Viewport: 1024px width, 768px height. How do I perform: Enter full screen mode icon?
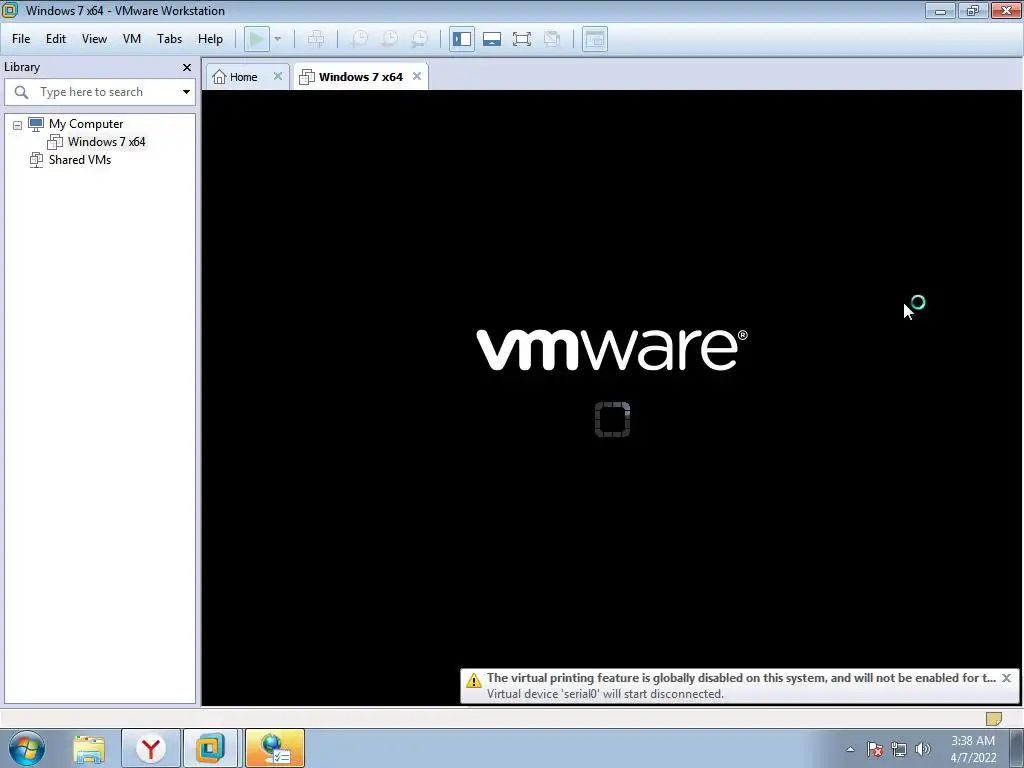point(522,39)
